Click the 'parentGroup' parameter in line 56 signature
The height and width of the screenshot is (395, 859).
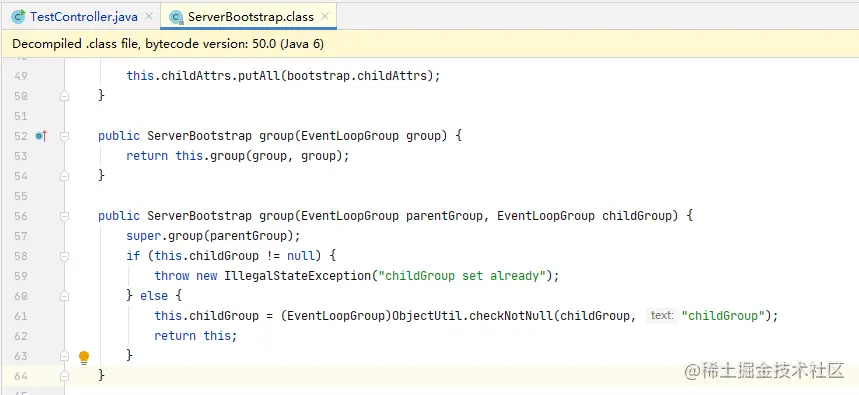click(x=444, y=216)
